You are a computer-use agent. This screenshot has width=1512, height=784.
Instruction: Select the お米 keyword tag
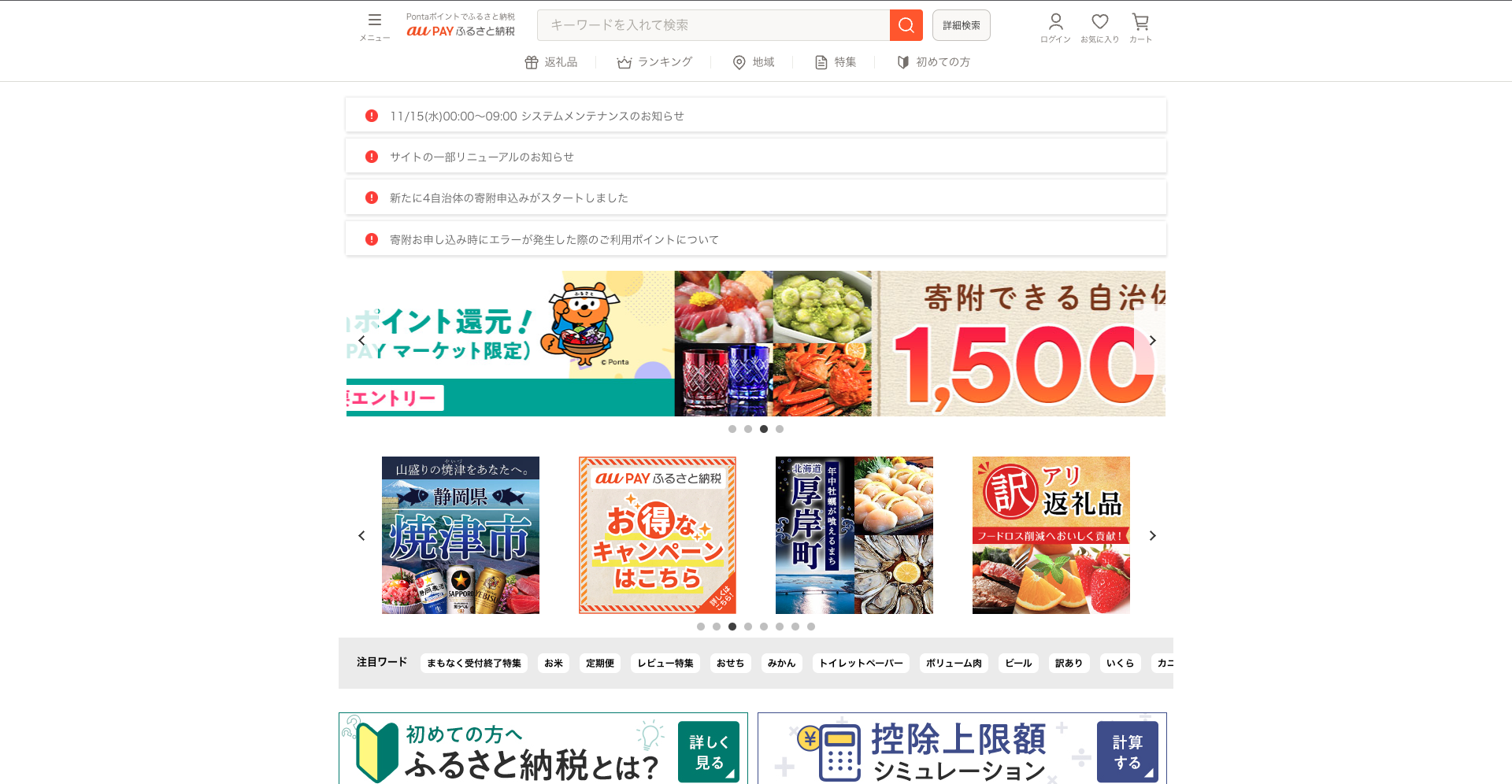pyautogui.click(x=554, y=663)
